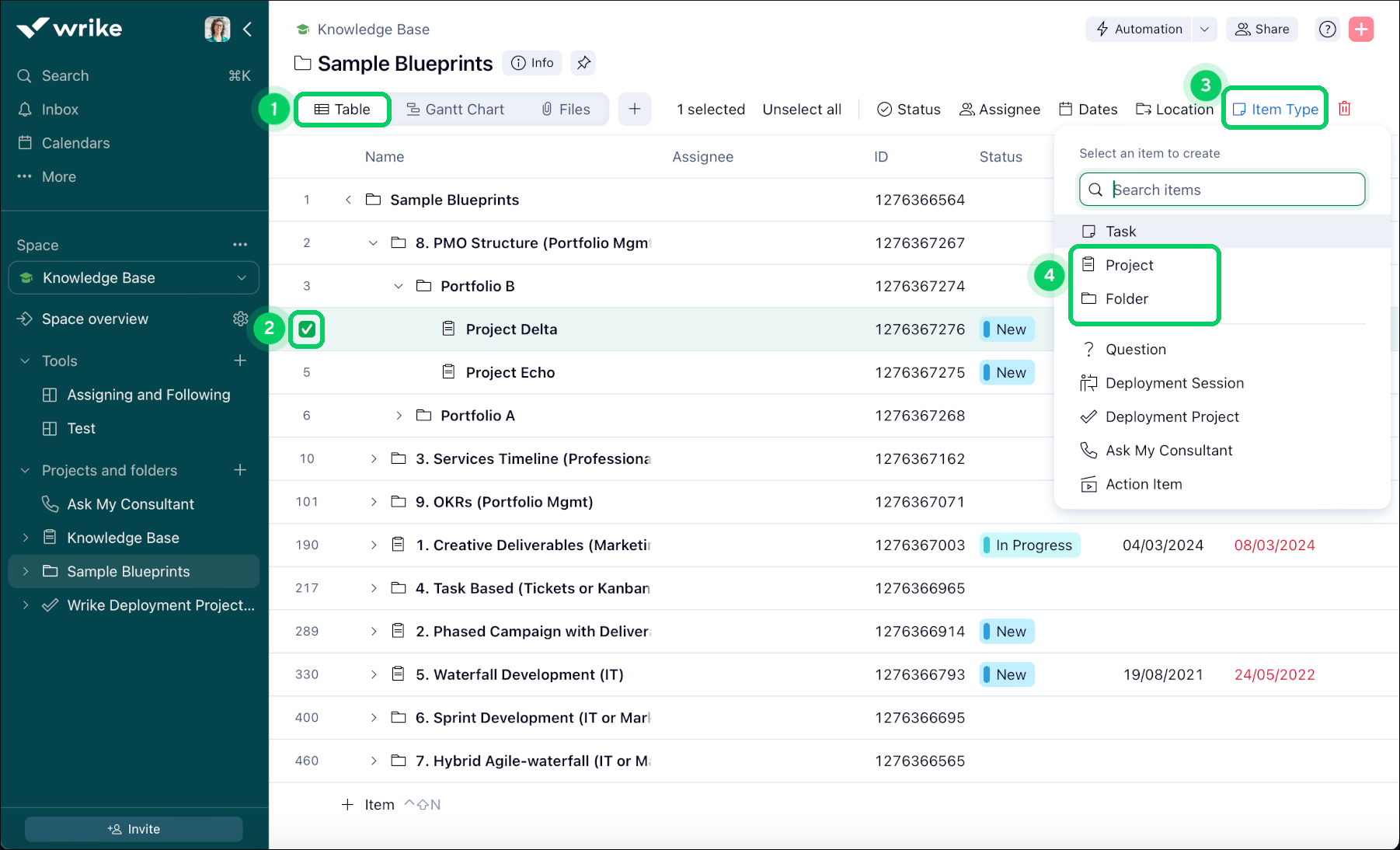Collapse the Portfolio B folder
The height and width of the screenshot is (850, 1400).
[x=399, y=286]
